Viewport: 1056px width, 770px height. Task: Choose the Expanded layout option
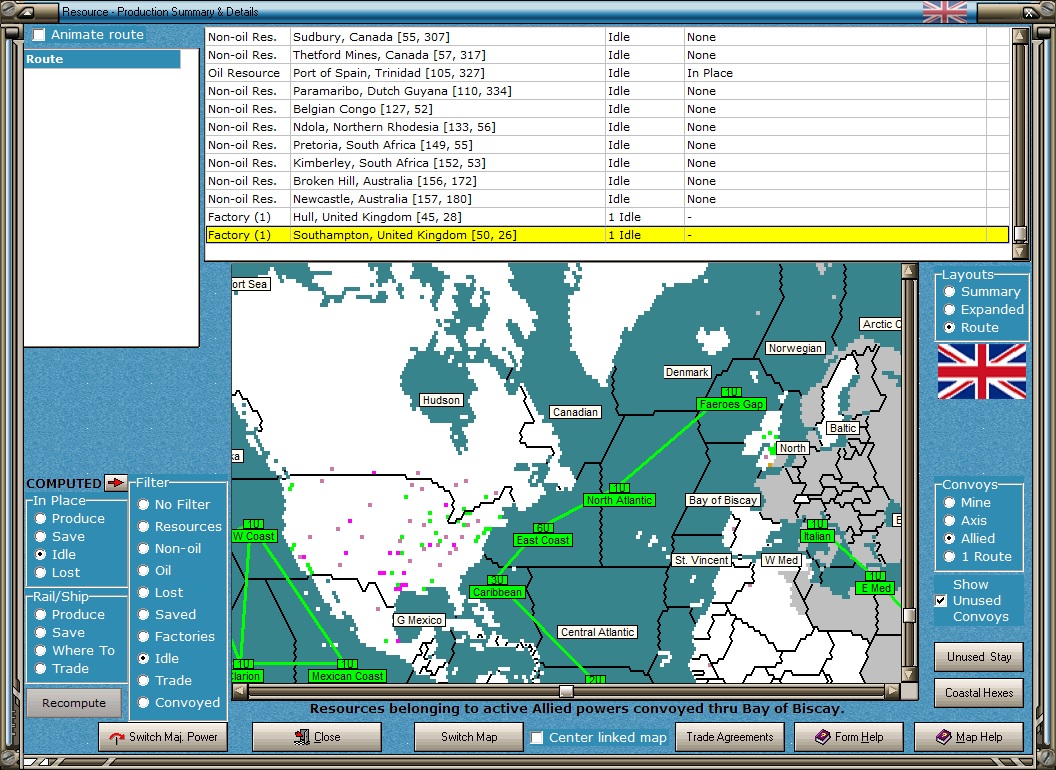coord(950,310)
